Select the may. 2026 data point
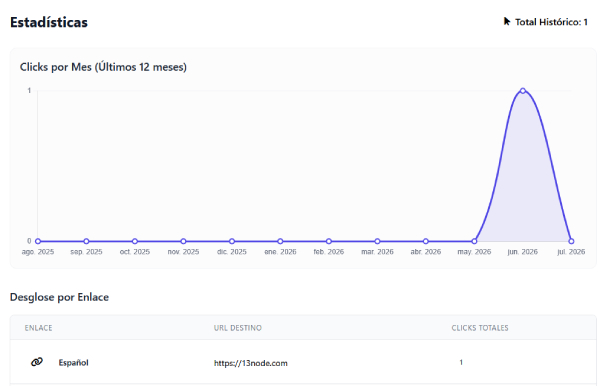This screenshot has width=600, height=386. [x=474, y=241]
